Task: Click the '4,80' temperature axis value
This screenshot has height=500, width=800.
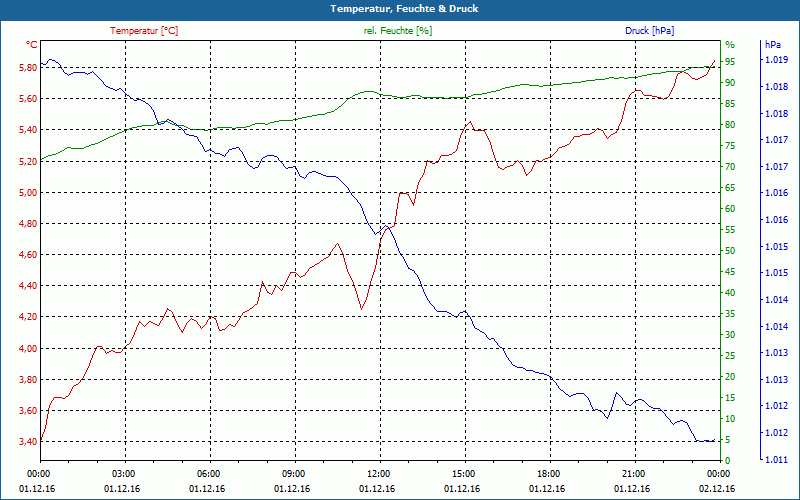Action: coord(29,224)
